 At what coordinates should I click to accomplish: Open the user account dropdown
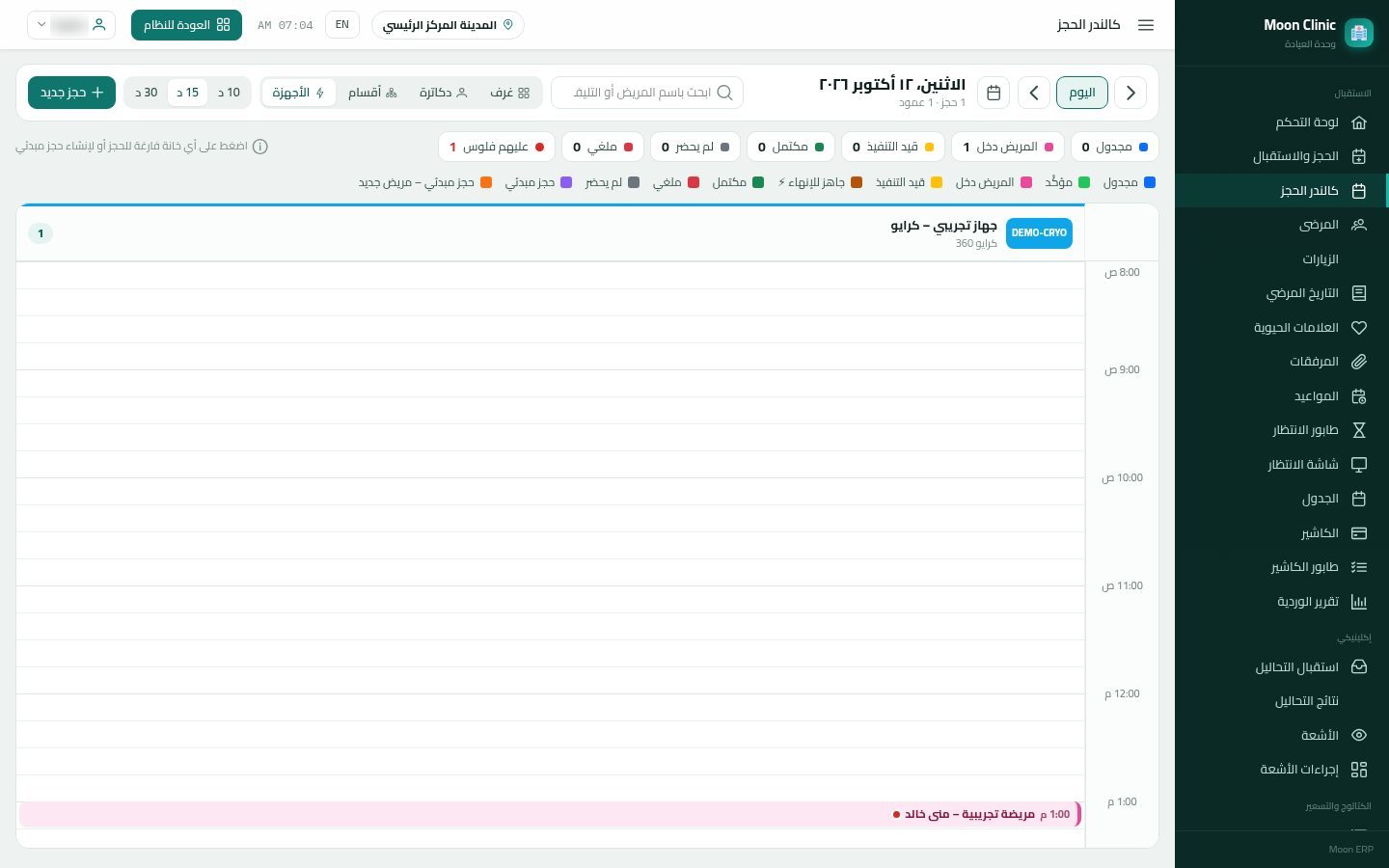pyautogui.click(x=71, y=25)
